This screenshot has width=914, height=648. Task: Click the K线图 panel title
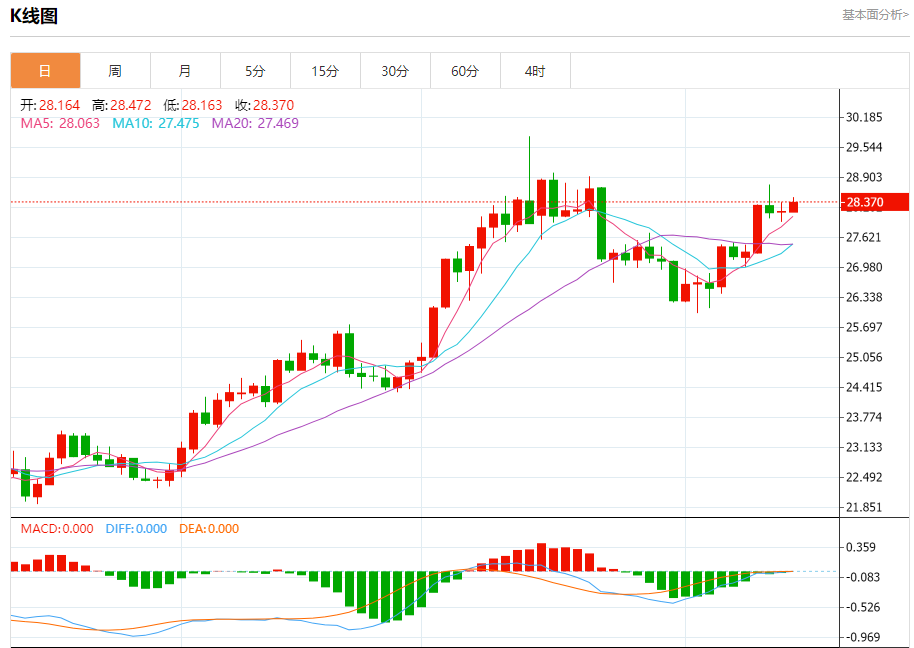(34, 16)
